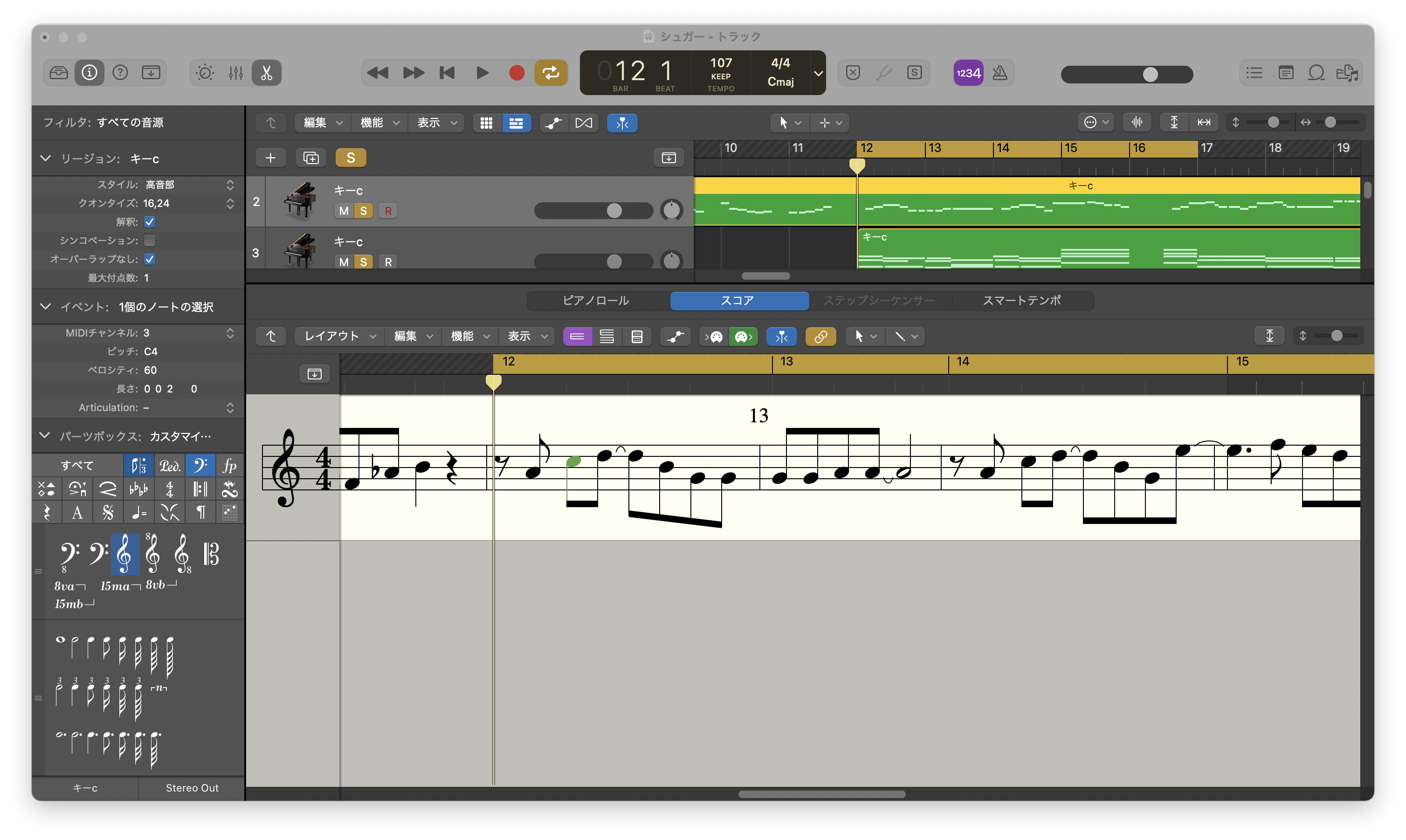1406x840 pixels.
Task: Uncheck the オーバーラップなし checkbox
Action: pos(150,259)
